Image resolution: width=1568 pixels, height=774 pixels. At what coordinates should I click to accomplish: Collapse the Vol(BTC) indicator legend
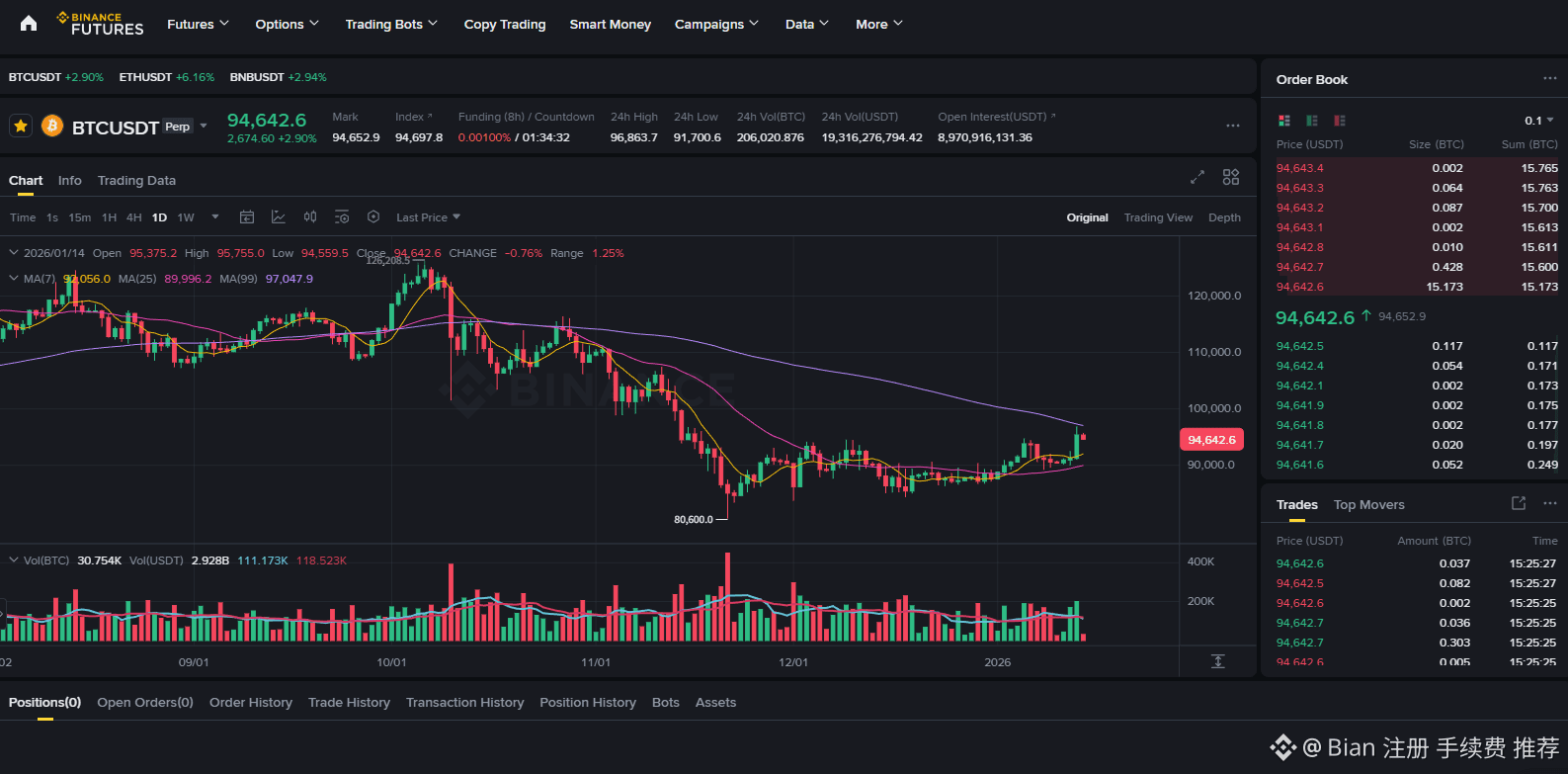pyautogui.click(x=14, y=560)
